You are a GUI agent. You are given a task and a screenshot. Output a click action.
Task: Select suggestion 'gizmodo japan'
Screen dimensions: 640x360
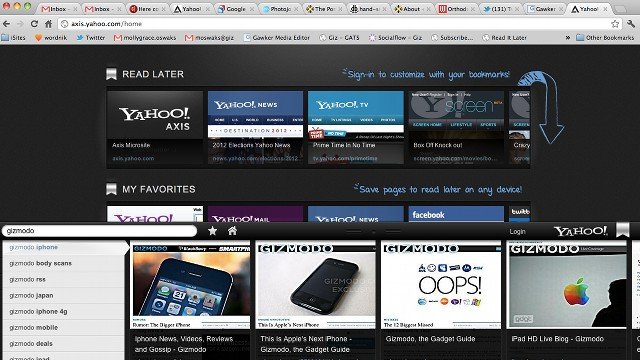tap(63, 296)
